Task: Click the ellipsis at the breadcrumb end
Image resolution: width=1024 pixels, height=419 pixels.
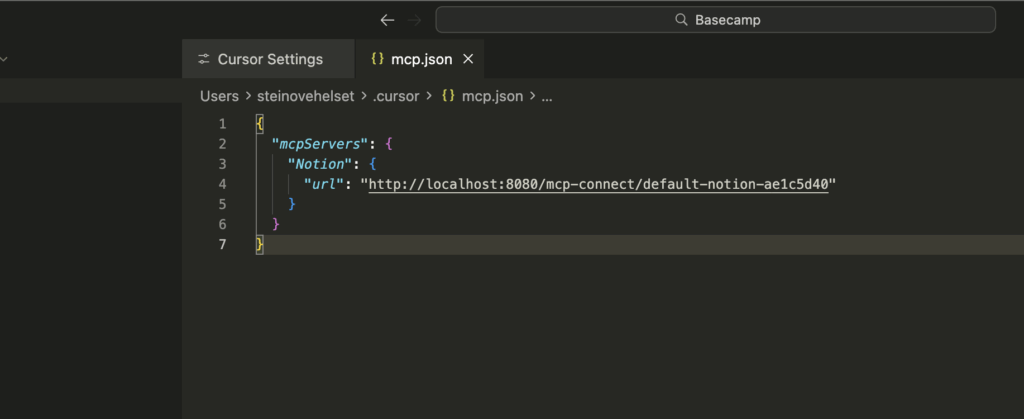Action: pyautogui.click(x=547, y=97)
